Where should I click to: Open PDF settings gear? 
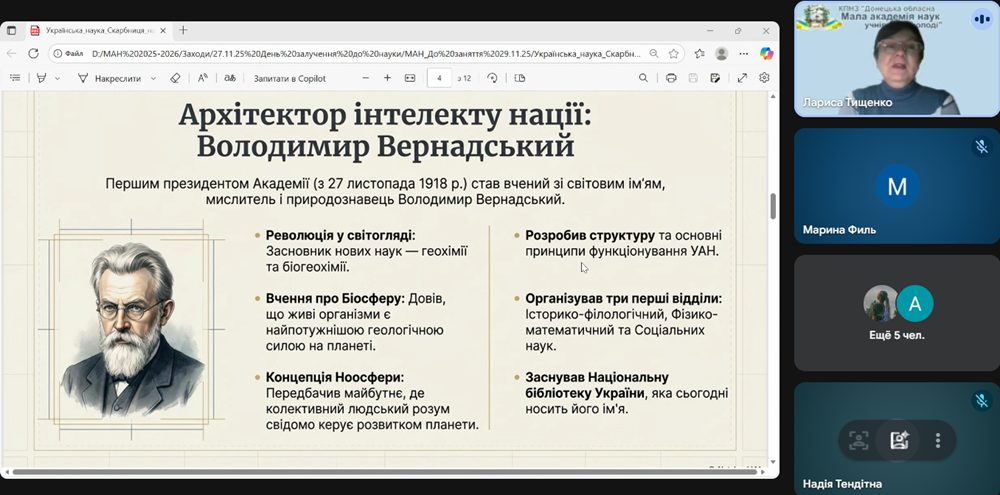click(764, 78)
